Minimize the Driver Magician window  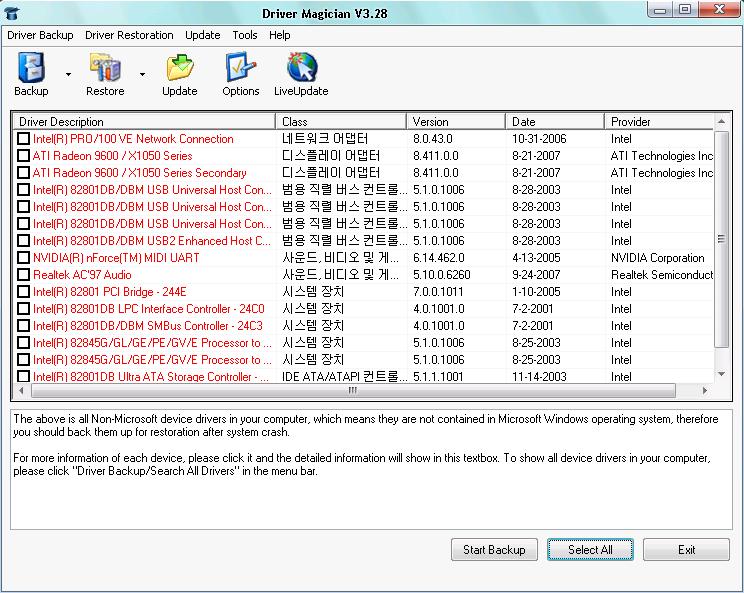(x=660, y=9)
